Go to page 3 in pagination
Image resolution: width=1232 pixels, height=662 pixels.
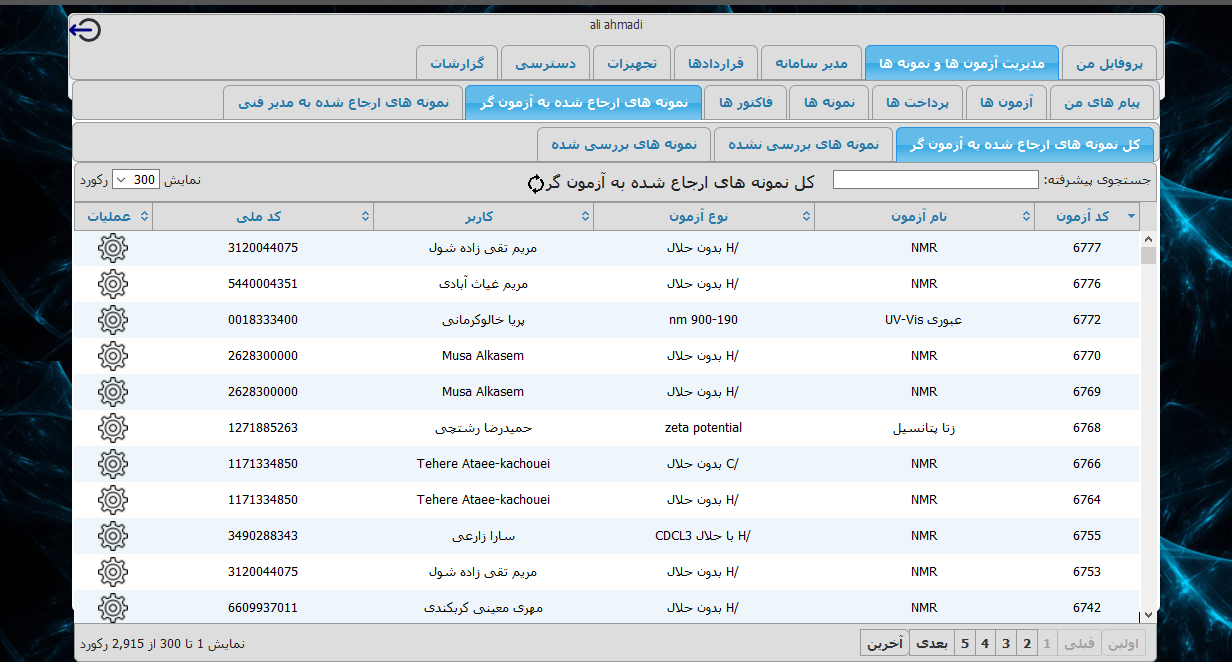point(1006,643)
